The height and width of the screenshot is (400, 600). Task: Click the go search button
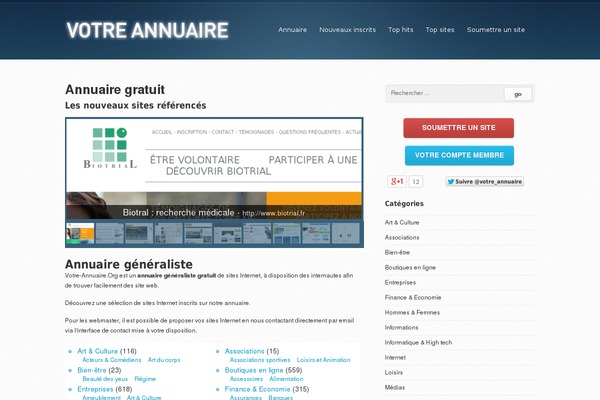(x=518, y=94)
